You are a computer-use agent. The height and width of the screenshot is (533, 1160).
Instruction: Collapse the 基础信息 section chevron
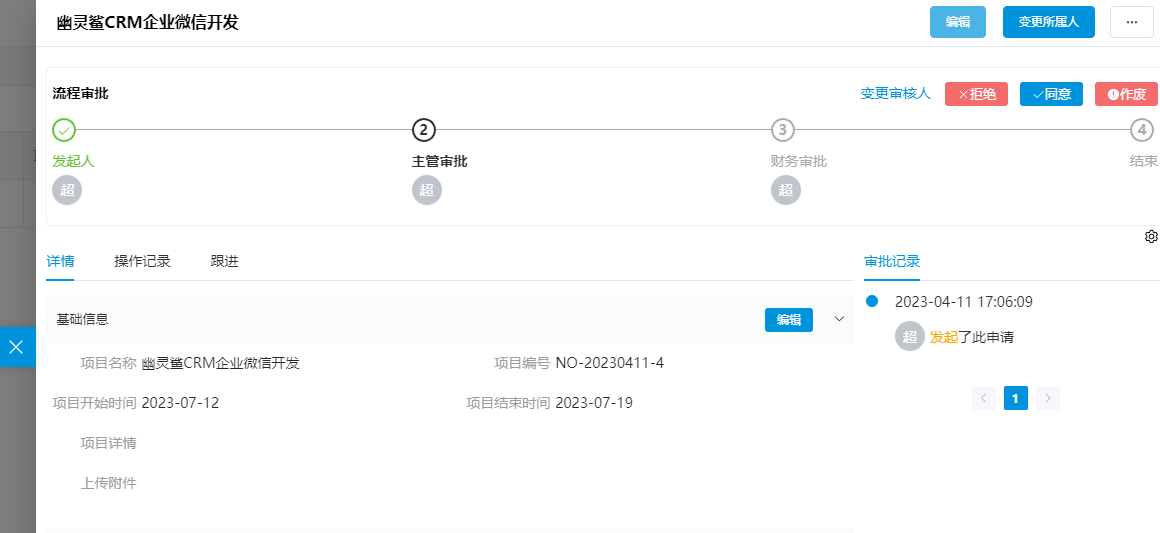839,319
